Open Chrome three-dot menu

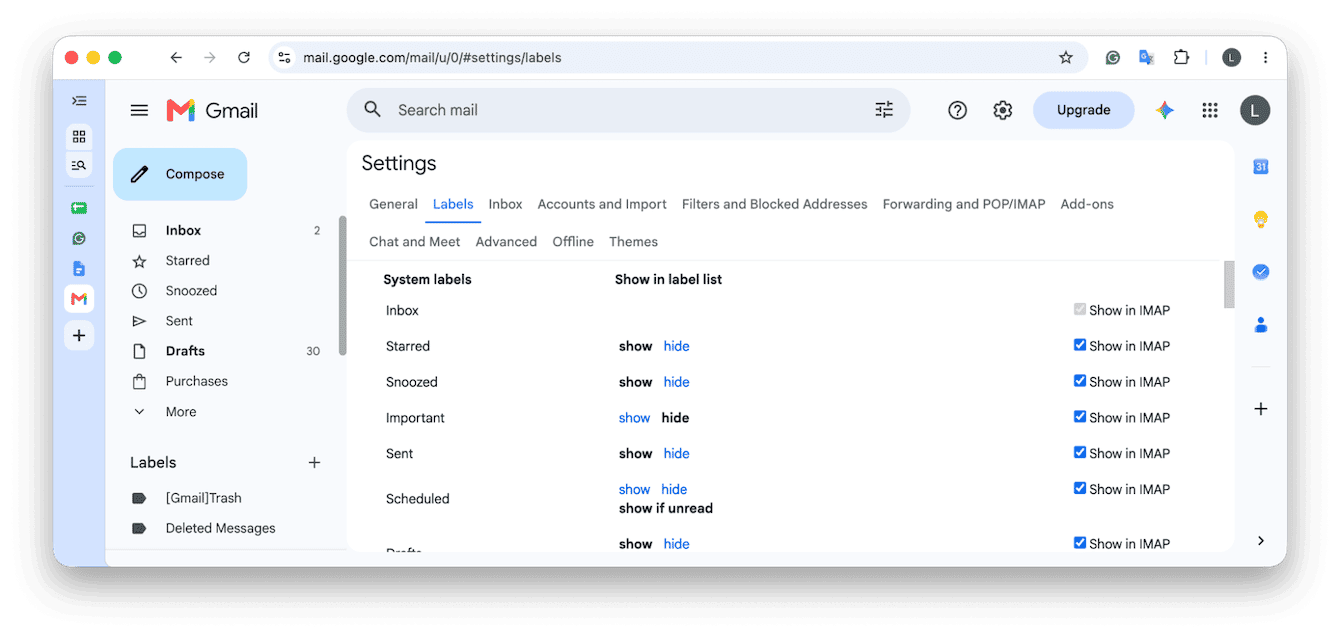(1266, 58)
